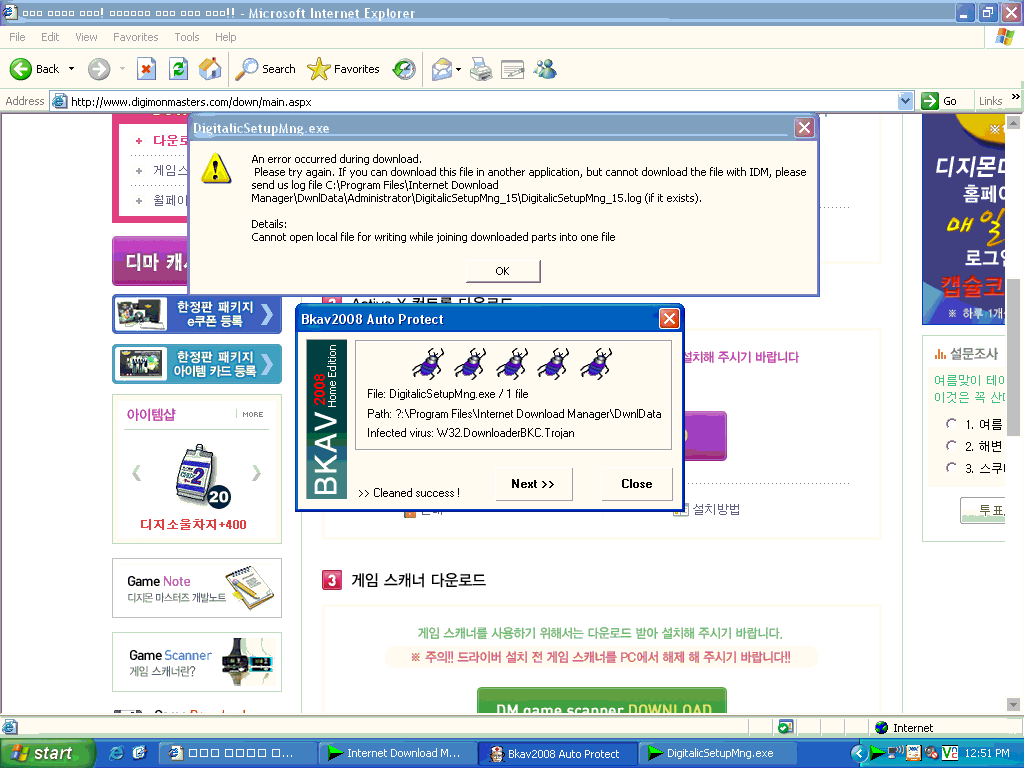
Task: Click the vertical scrollbar thumb
Action: (1014, 357)
